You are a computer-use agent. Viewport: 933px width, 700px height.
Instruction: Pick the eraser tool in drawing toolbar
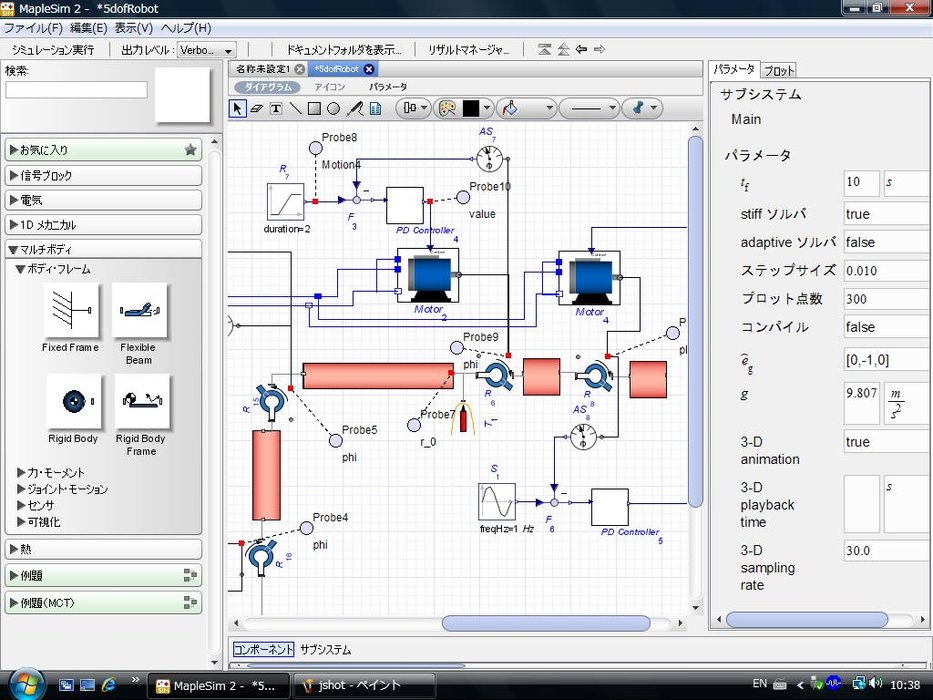[256, 108]
